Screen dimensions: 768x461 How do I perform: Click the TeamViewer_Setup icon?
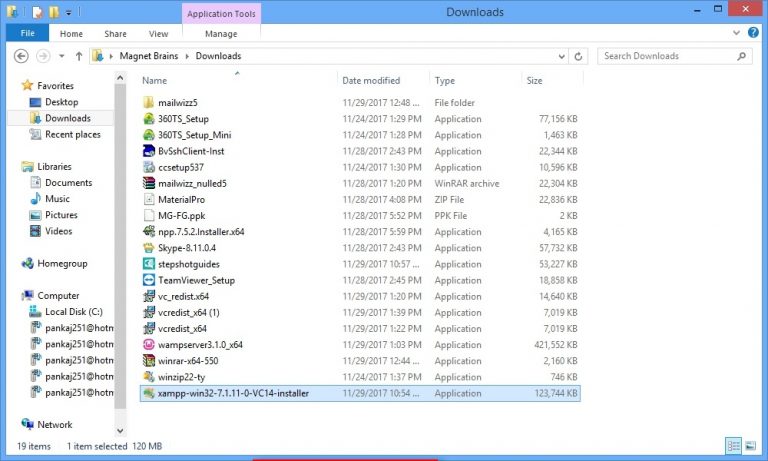[x=148, y=280]
